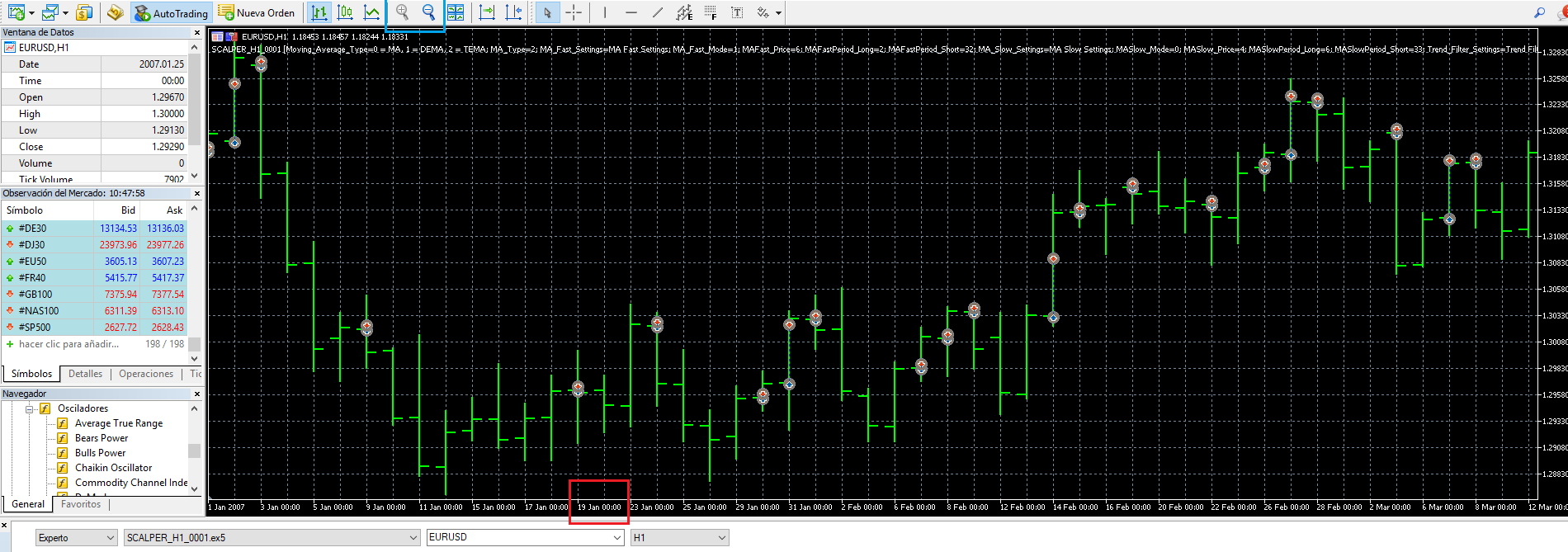Click the Tile Windows icon
Image resolution: width=1568 pixels, height=552 pixels.
pyautogui.click(x=455, y=12)
